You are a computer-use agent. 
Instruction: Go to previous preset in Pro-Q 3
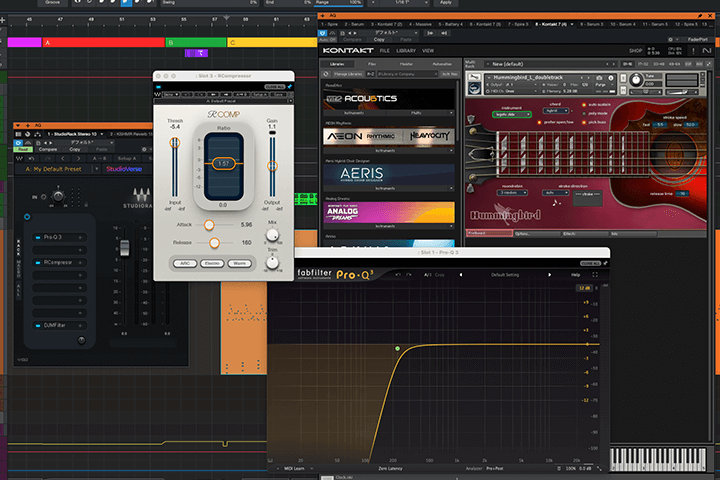(x=461, y=275)
